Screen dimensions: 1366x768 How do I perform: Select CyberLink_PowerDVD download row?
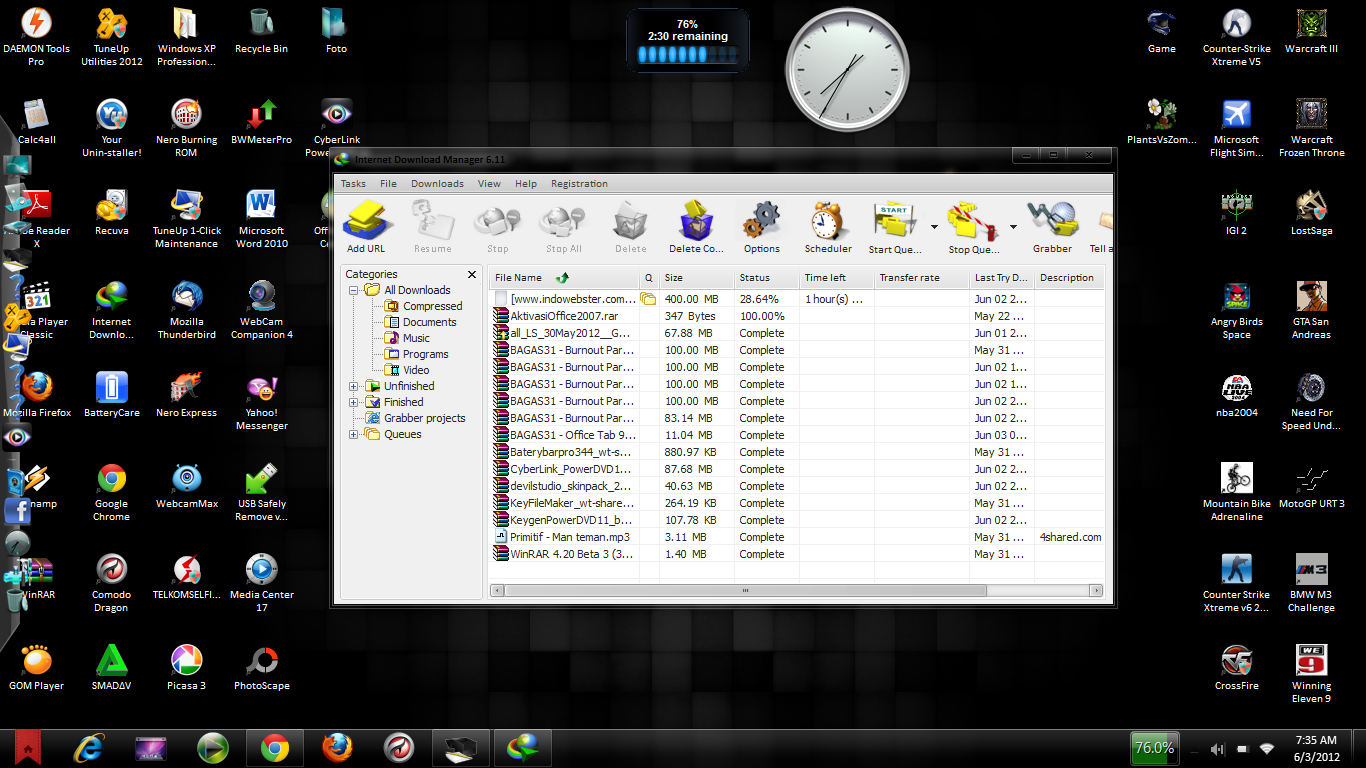click(797, 469)
